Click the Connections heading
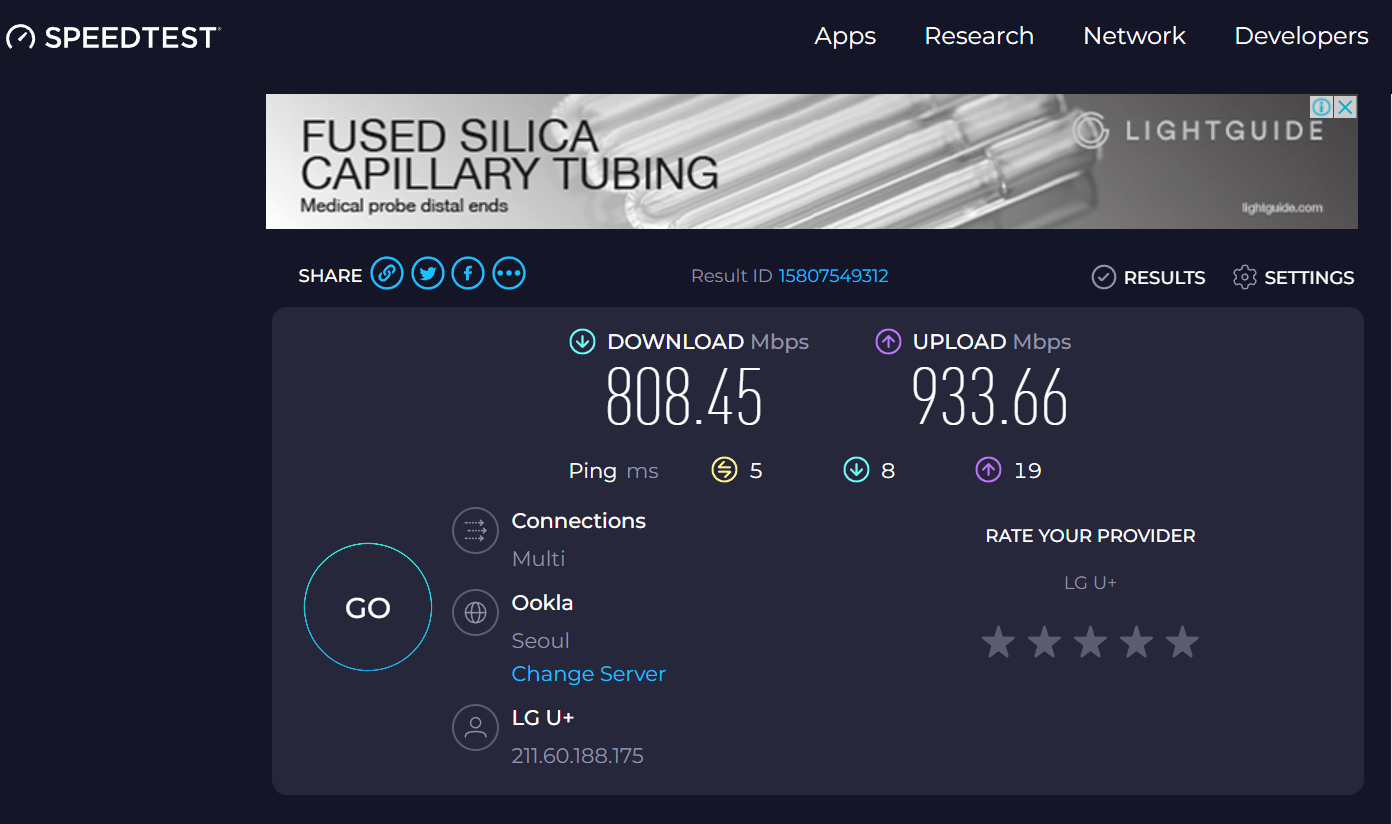The width and height of the screenshot is (1392, 824). [578, 521]
